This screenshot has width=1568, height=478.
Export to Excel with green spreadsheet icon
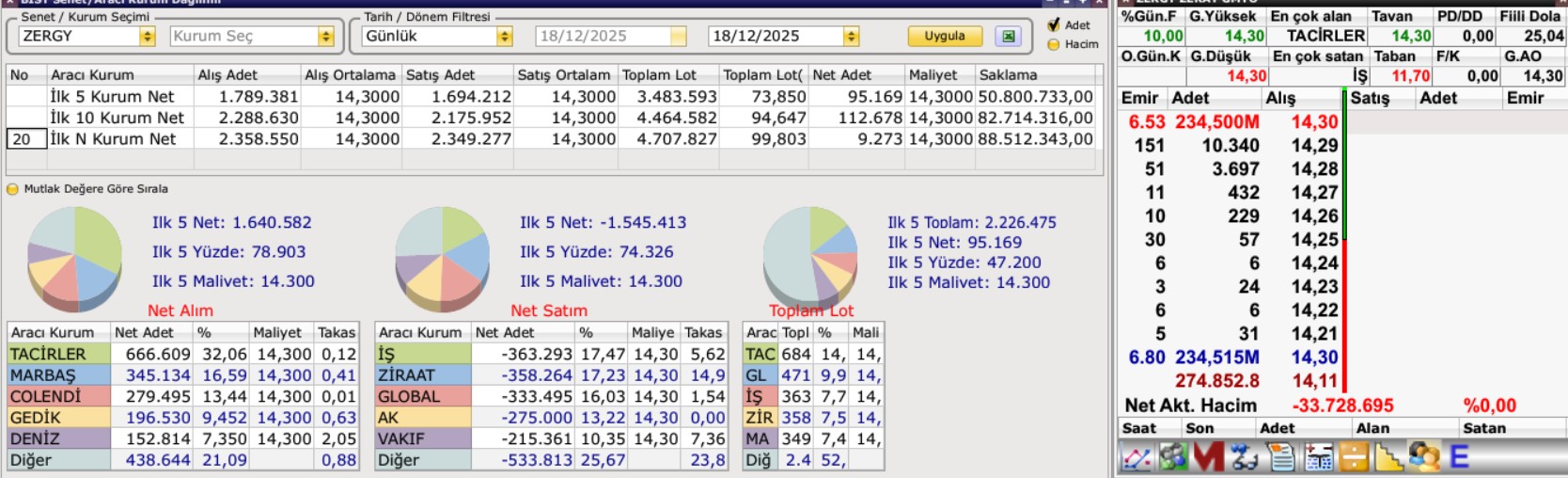pos(1009,36)
